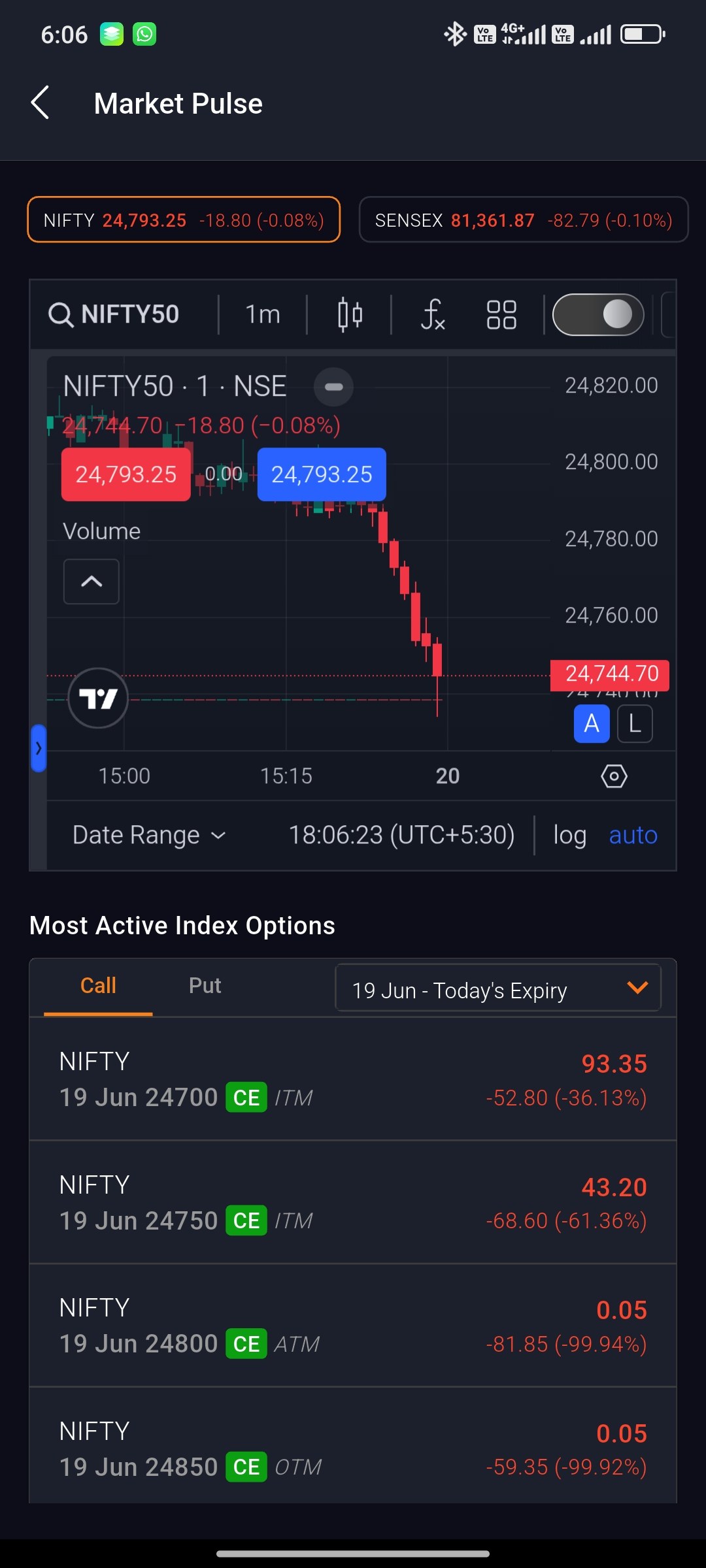This screenshot has height=1568, width=706.
Task: Toggle the chart toolbar switch
Action: tap(598, 314)
